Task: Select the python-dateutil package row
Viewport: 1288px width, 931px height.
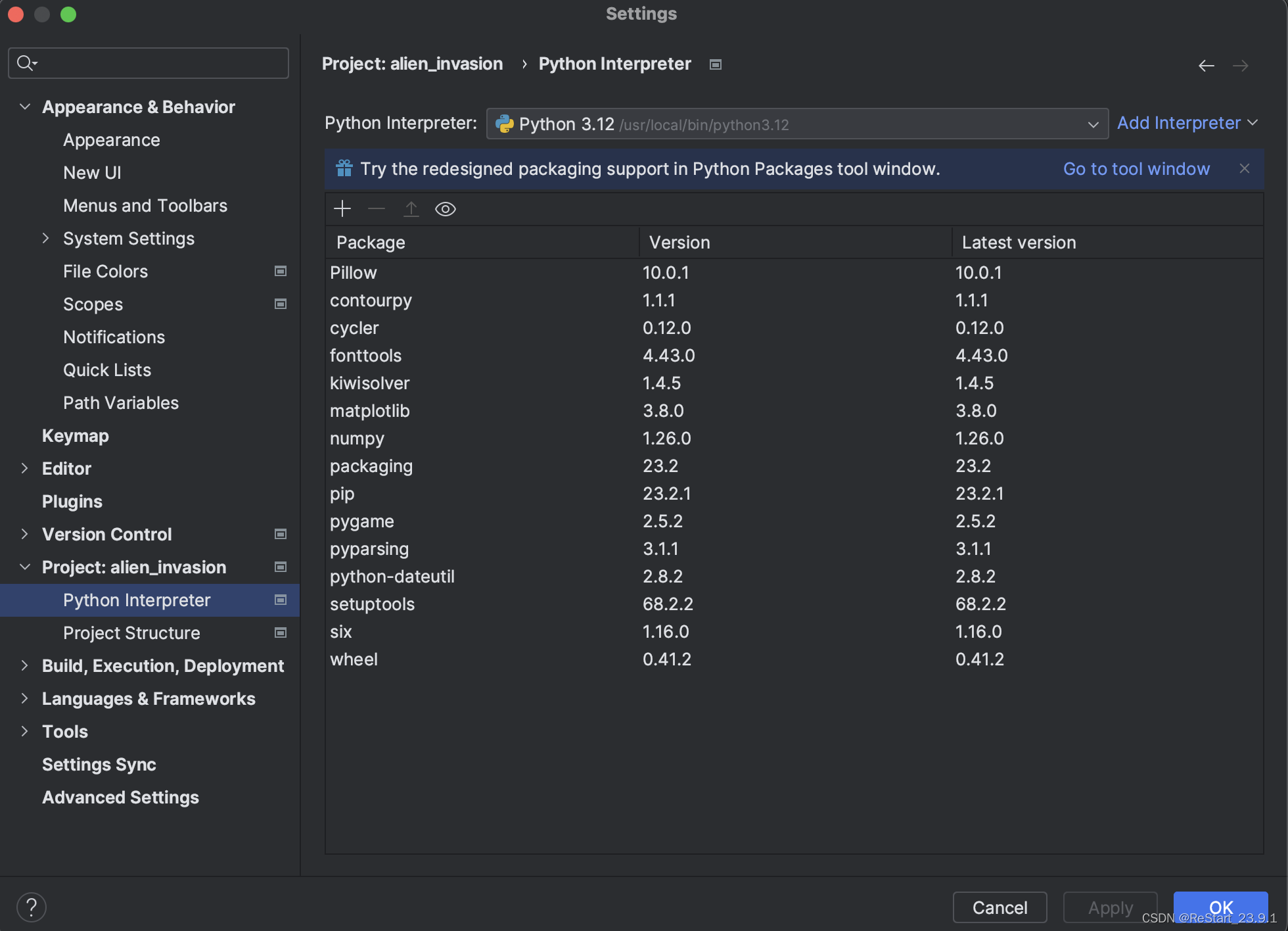Action: tap(794, 577)
